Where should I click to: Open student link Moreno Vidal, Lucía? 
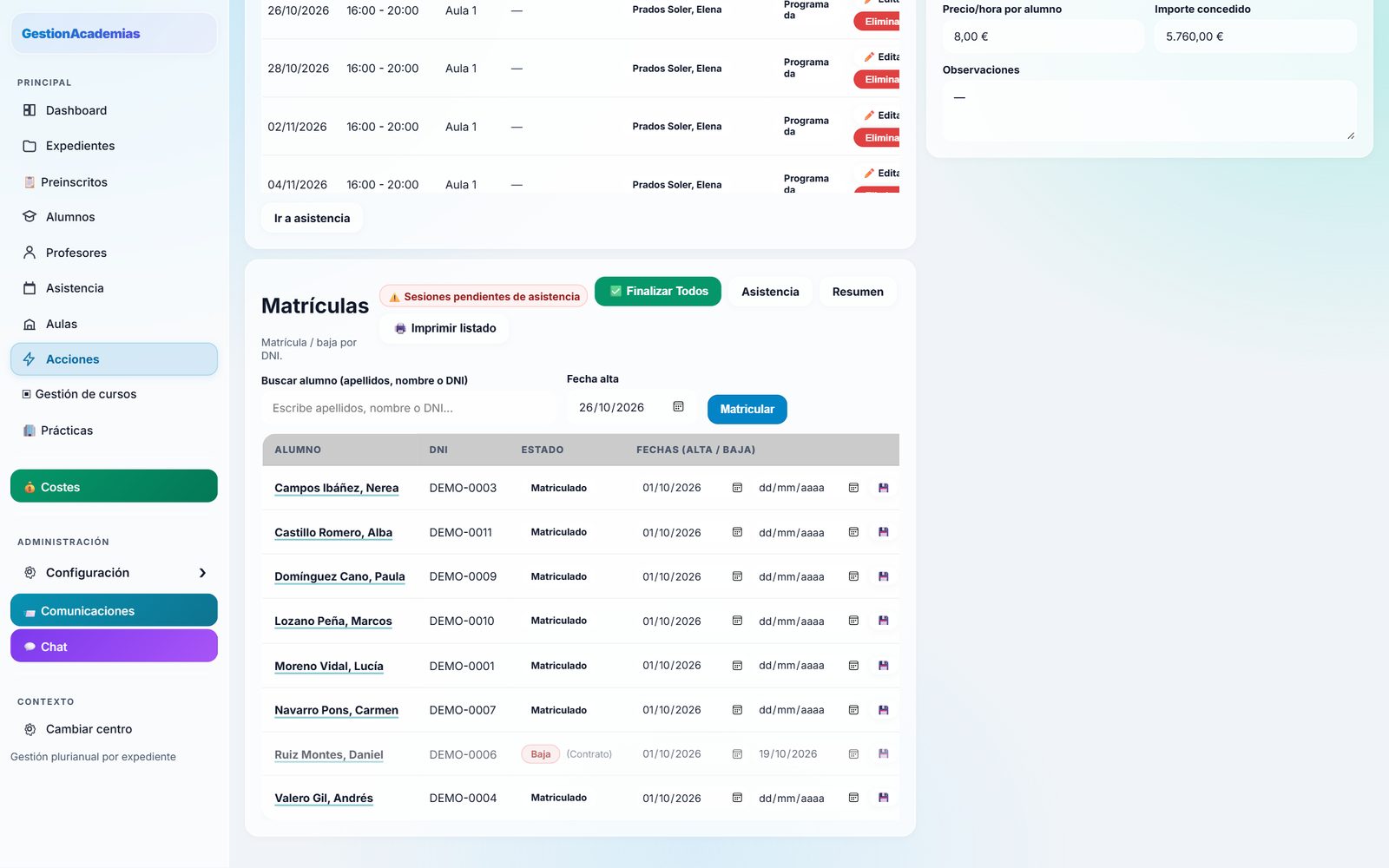pos(329,666)
